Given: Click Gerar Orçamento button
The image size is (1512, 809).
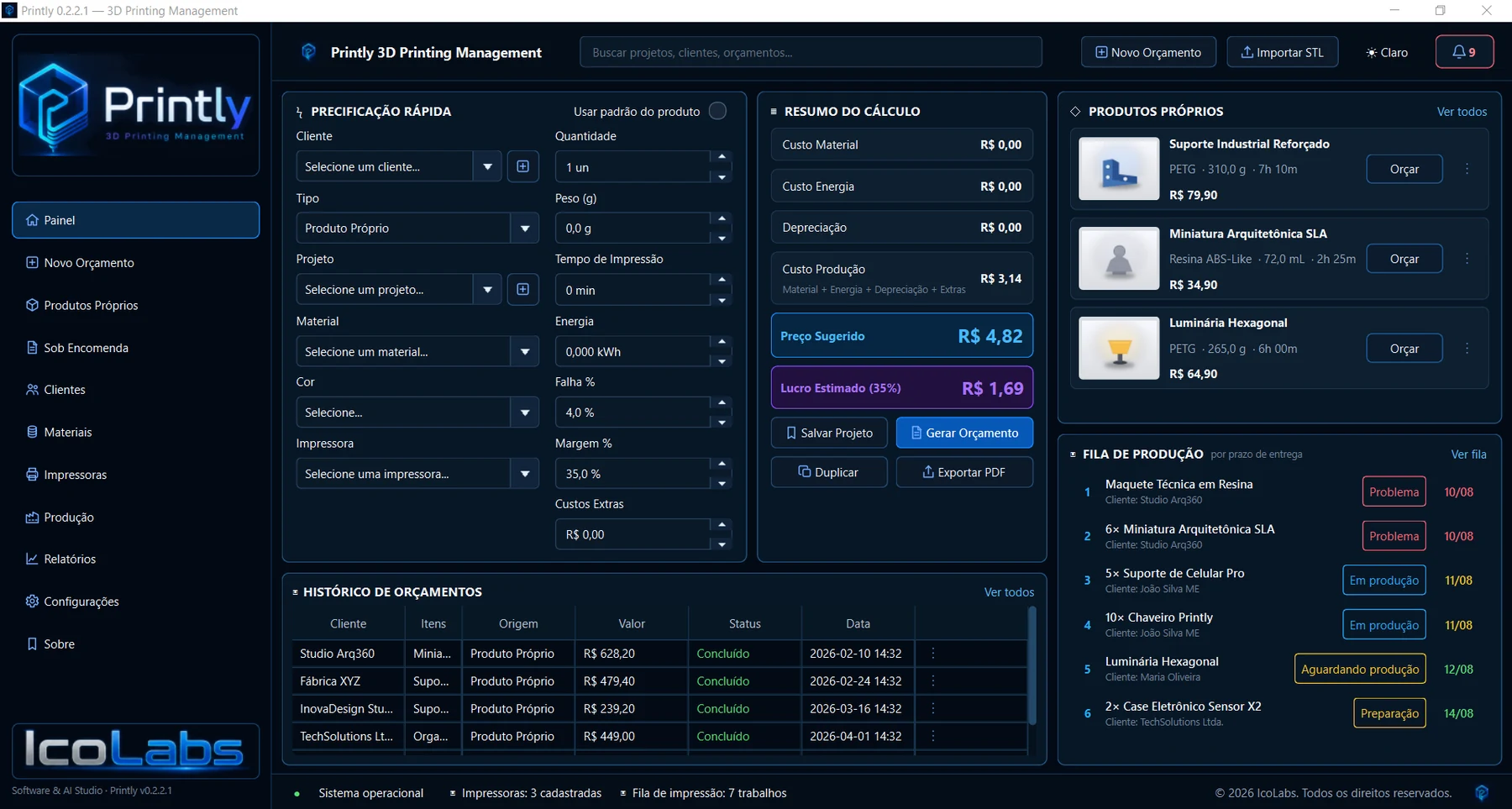Looking at the screenshot, I should (x=964, y=433).
